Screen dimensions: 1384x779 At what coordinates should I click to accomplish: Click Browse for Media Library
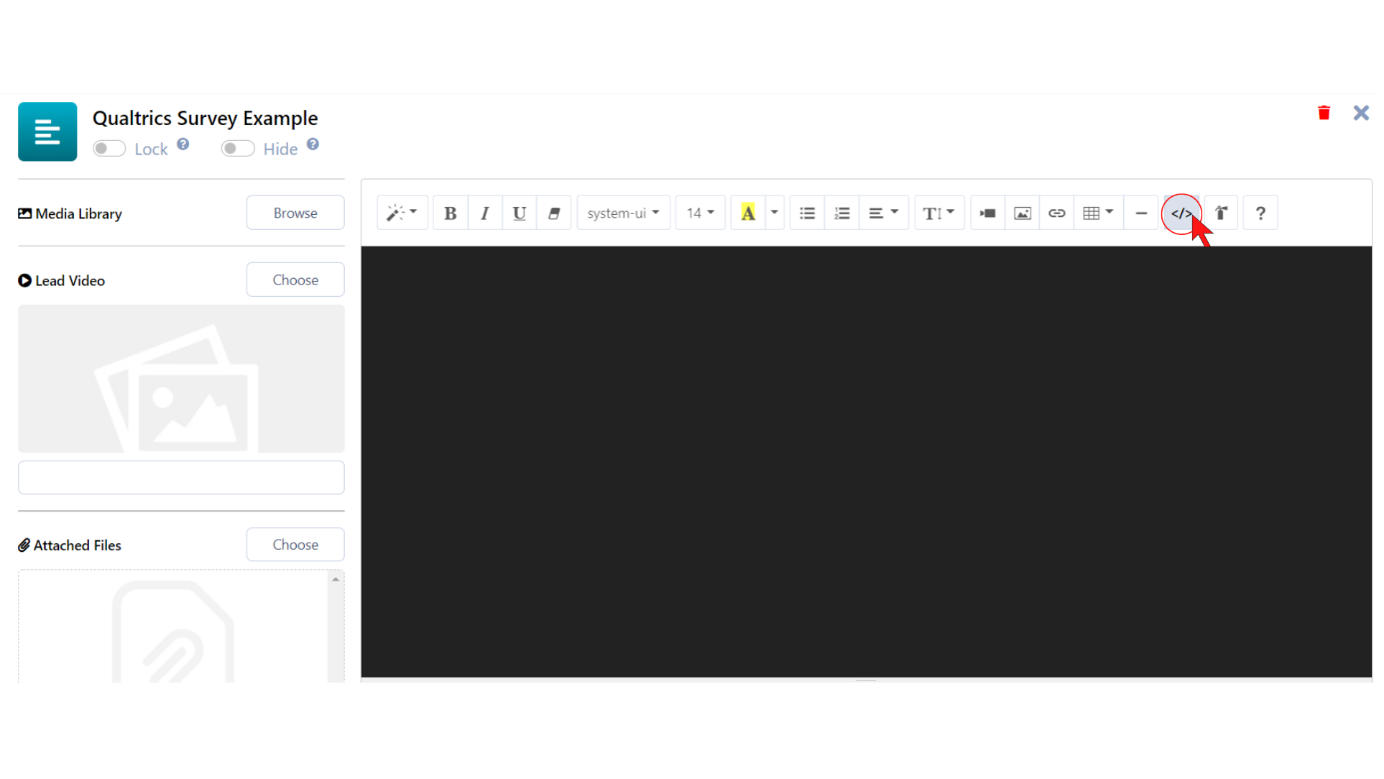pos(295,213)
